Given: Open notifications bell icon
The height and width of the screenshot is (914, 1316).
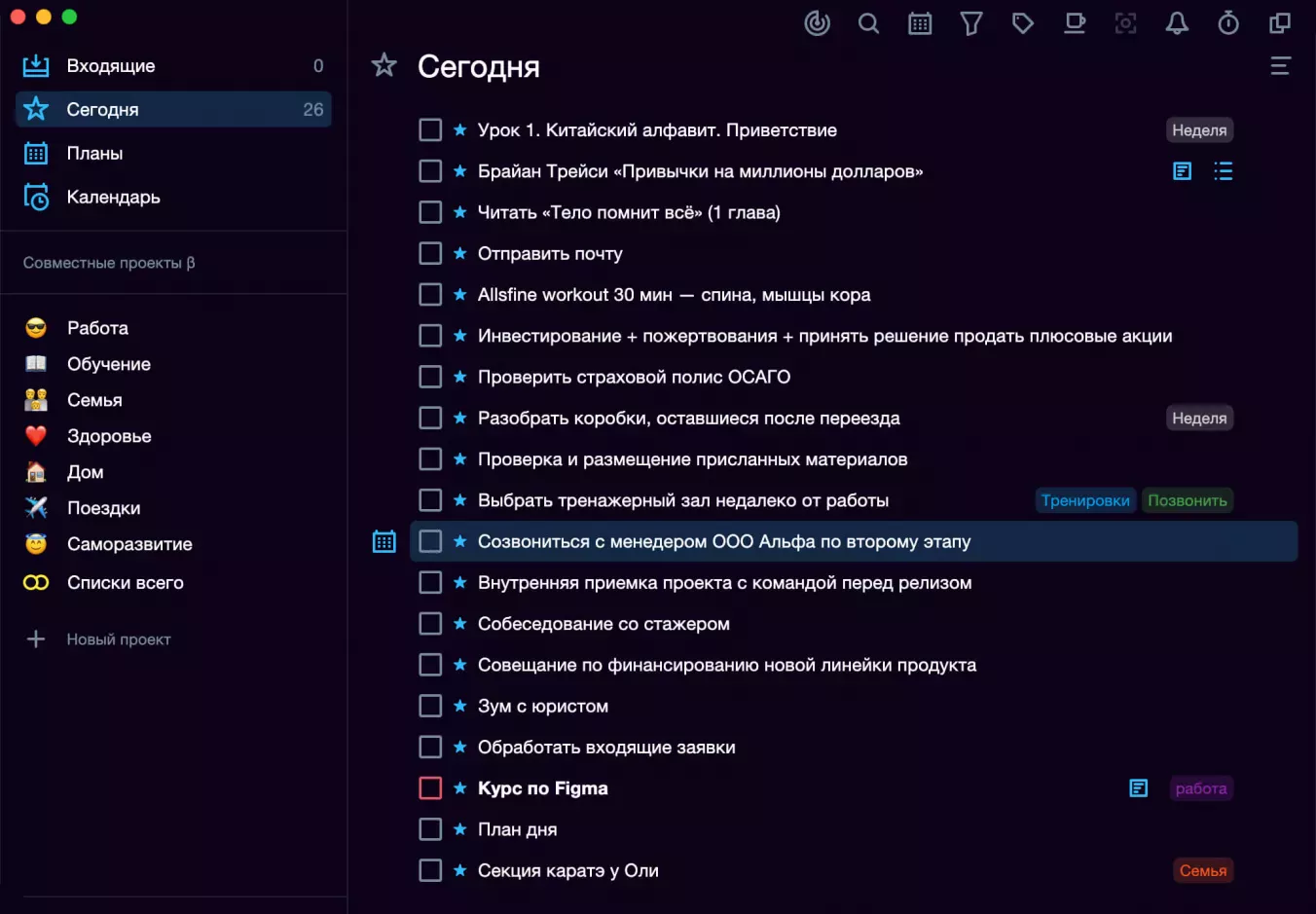Looking at the screenshot, I should click(1178, 23).
